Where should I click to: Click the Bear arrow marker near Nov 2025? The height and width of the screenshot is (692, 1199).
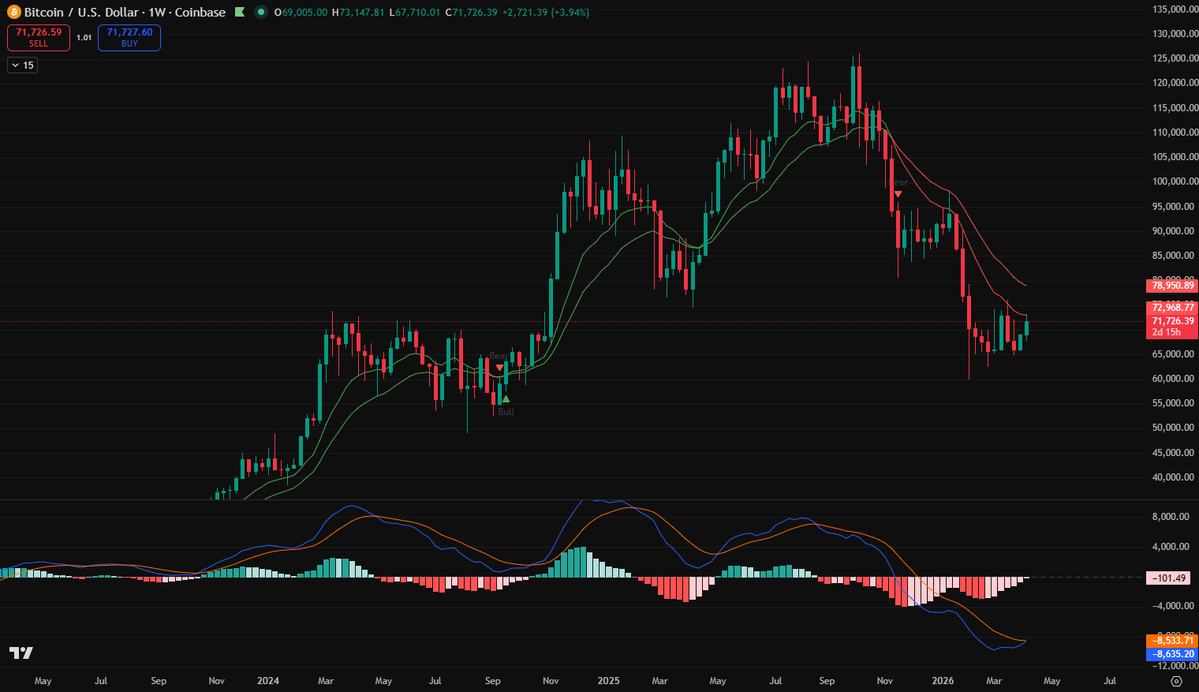pyautogui.click(x=898, y=194)
